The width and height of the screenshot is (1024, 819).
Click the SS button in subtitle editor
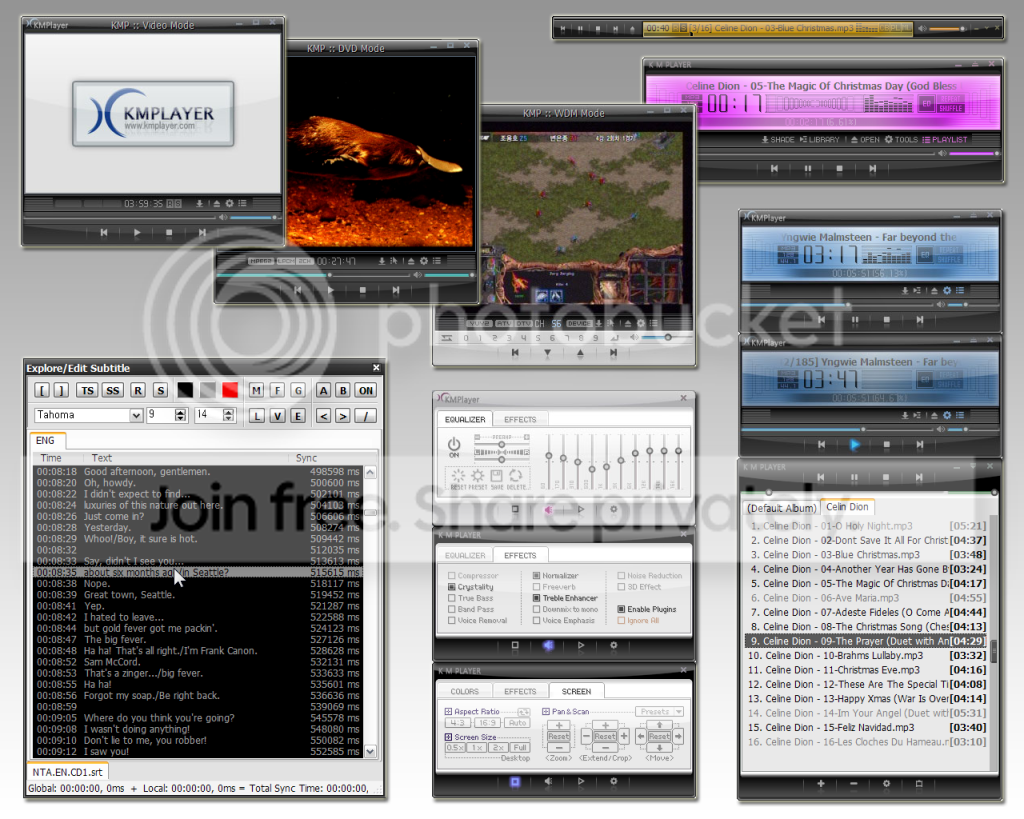click(x=112, y=391)
